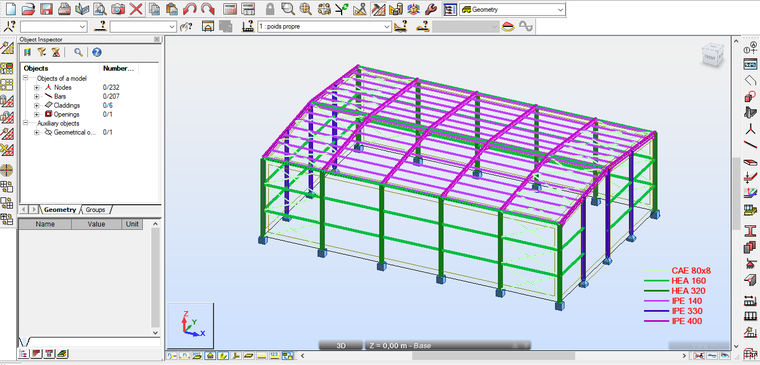The width and height of the screenshot is (760, 365).
Task: Click the Undo red arrow icon
Action: [190, 9]
